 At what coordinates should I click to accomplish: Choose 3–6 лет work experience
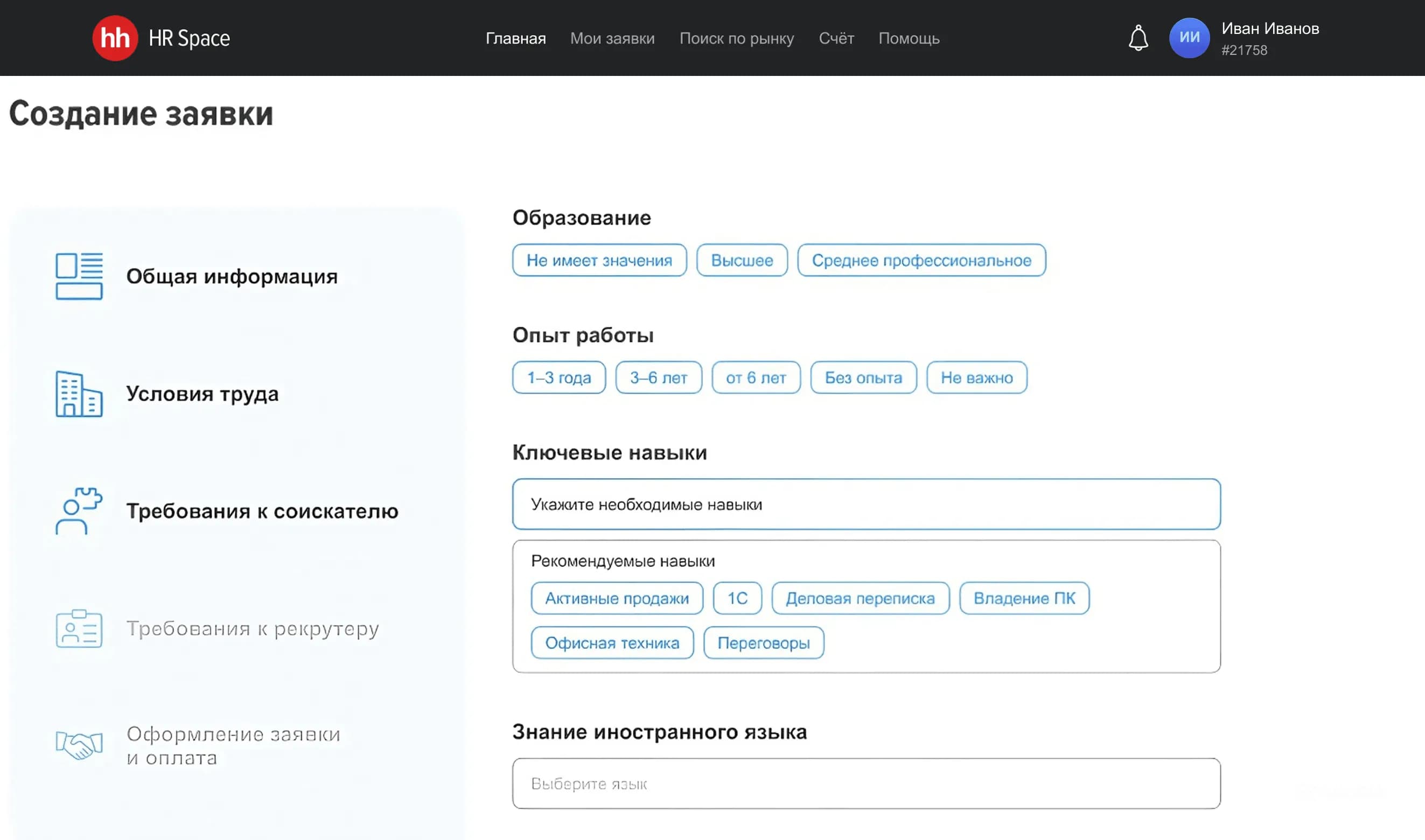659,377
